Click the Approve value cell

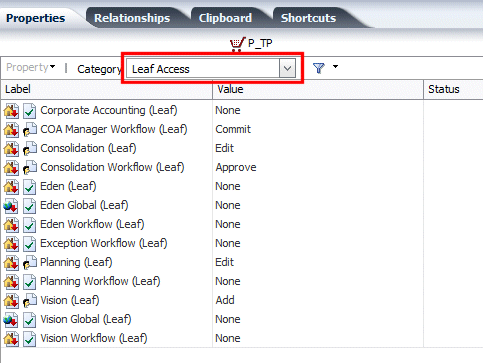coord(236,167)
